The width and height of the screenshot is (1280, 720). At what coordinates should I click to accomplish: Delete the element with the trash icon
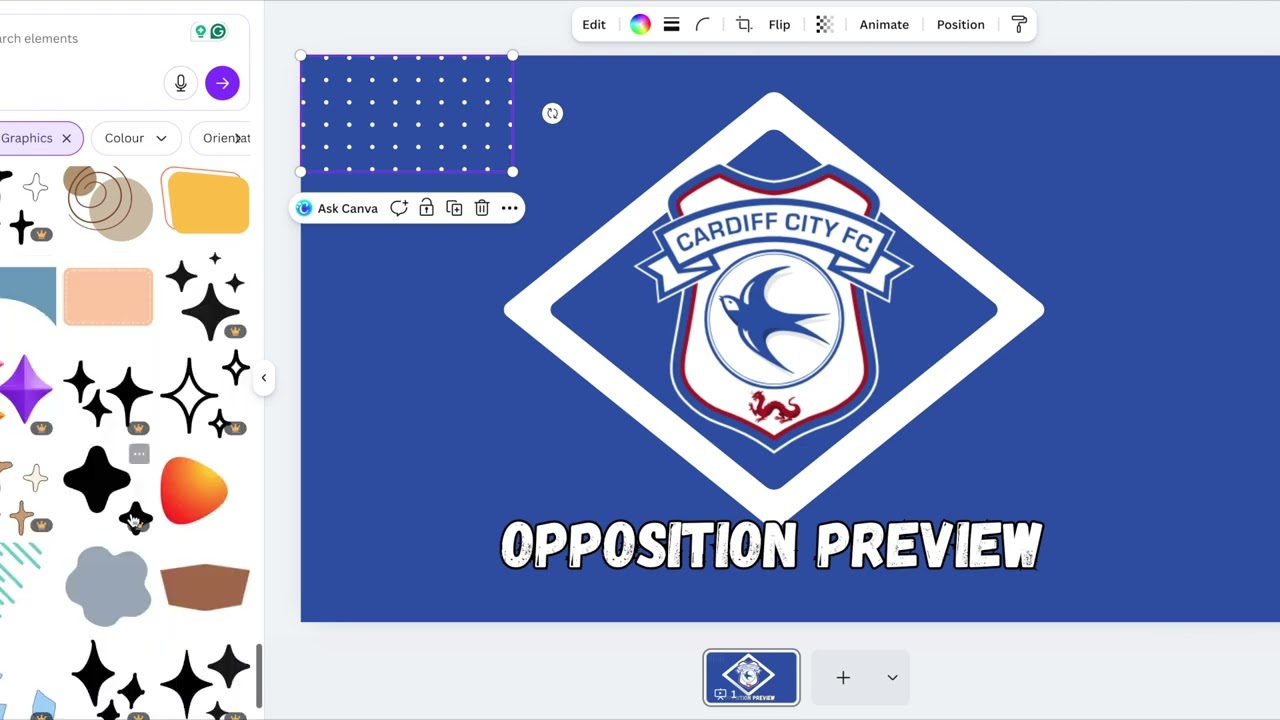coord(482,208)
